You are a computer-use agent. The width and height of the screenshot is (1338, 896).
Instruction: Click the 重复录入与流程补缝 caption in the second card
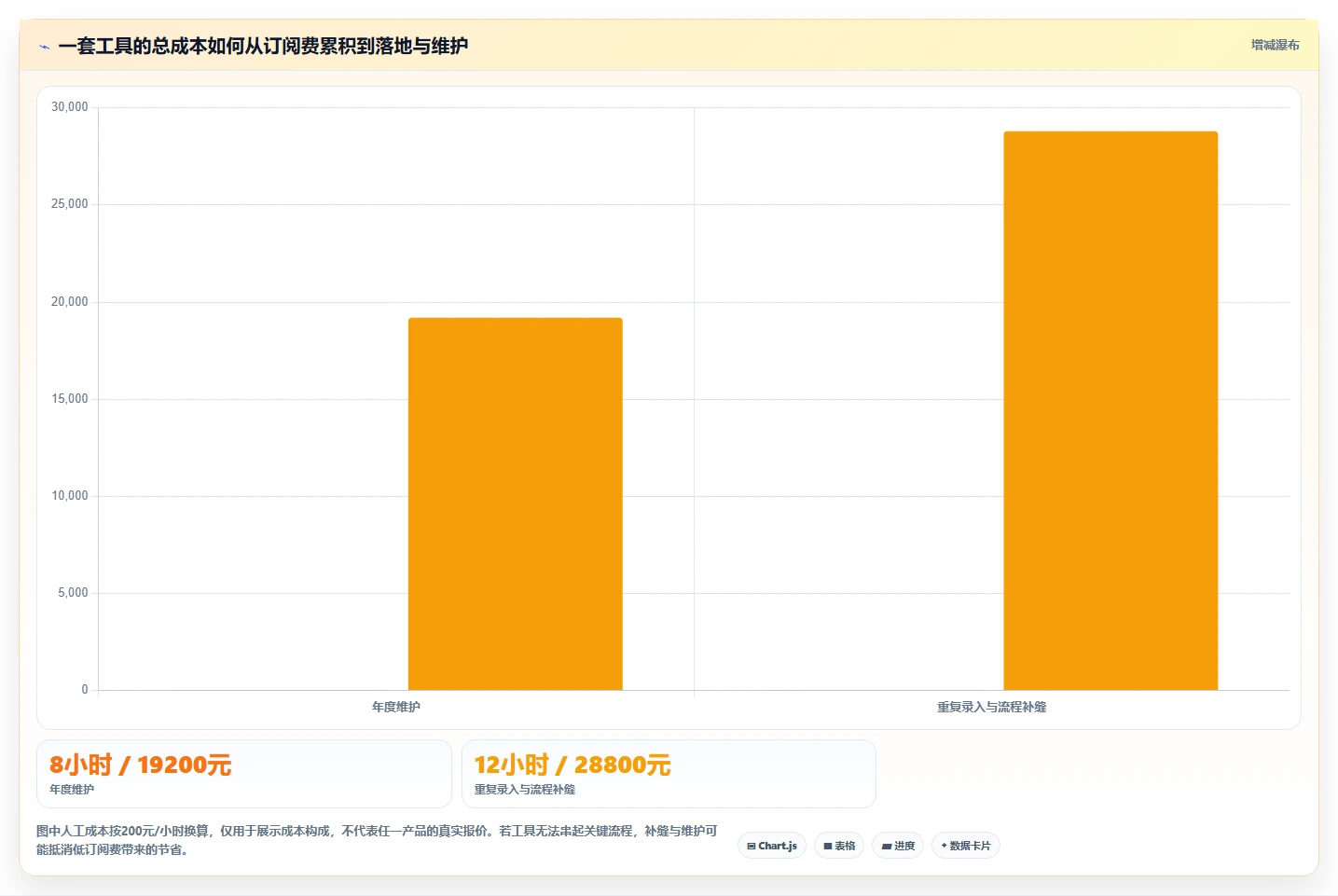(x=525, y=789)
